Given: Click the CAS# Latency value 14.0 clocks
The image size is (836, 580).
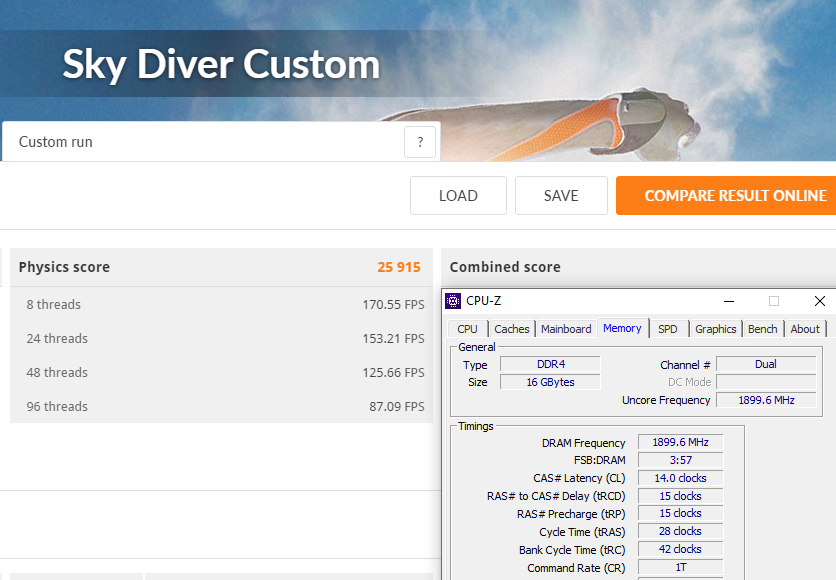Looking at the screenshot, I should point(680,478).
